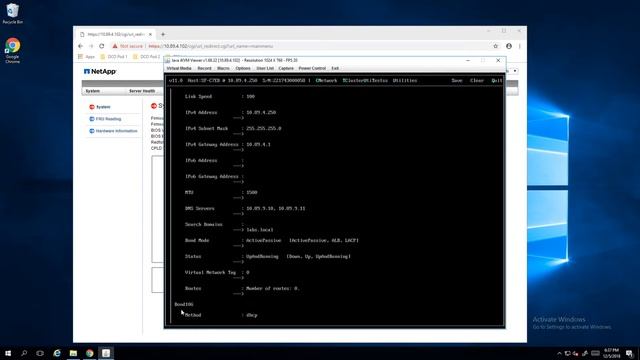Screen dimensions: 640x360
Task: Go forward in Chrome browser
Action: pos(91,46)
